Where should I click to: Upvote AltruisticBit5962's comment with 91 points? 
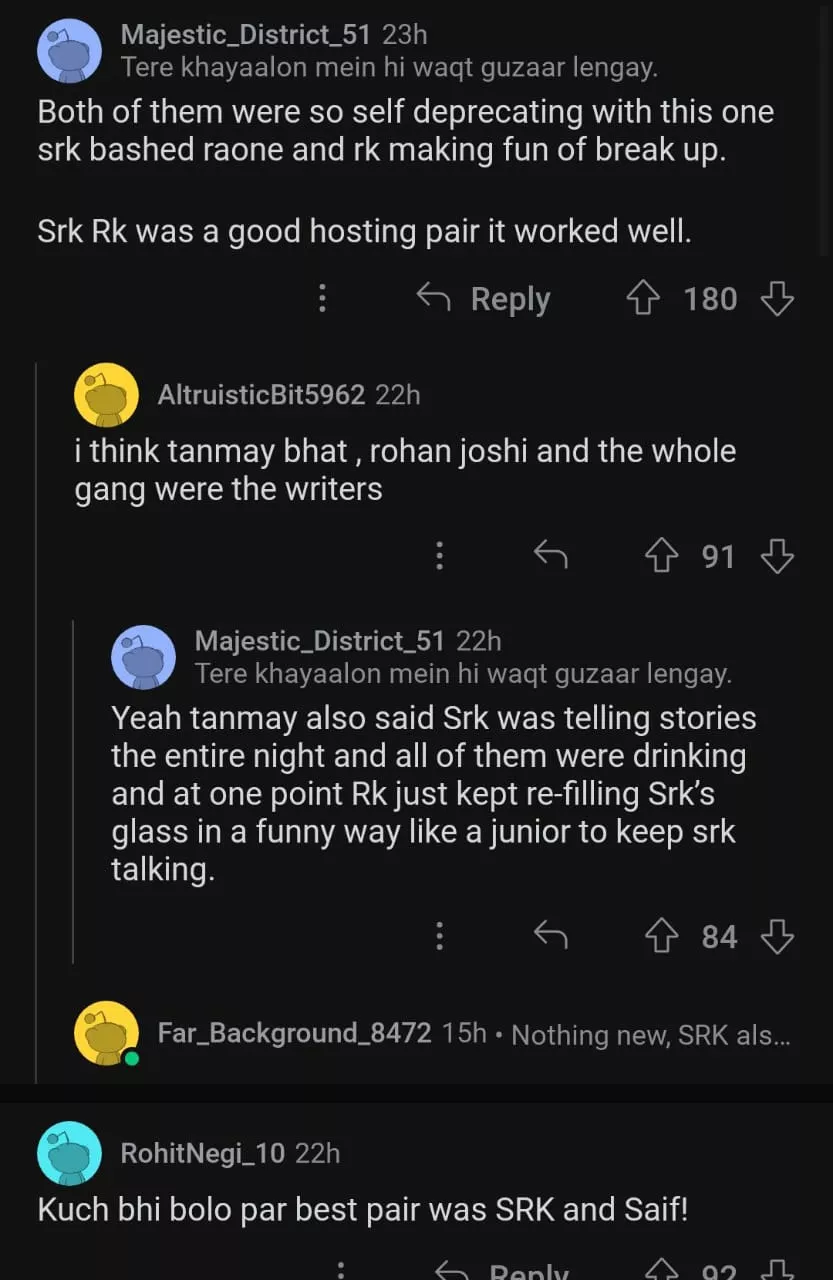660,556
